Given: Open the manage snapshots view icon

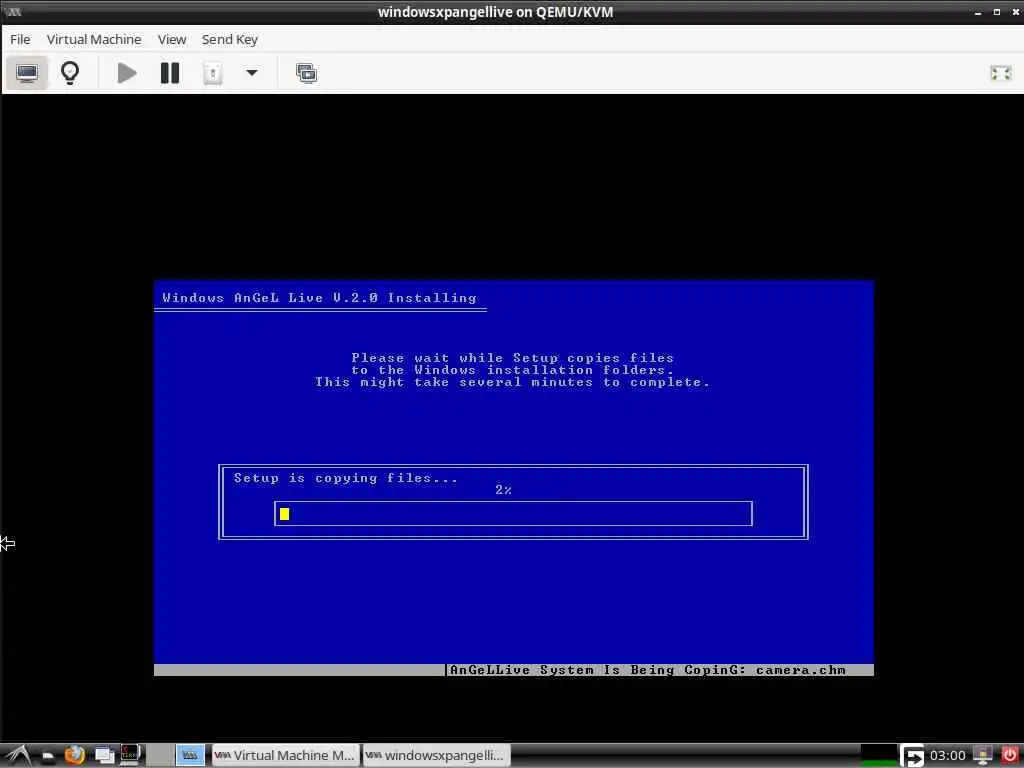Looking at the screenshot, I should click(306, 72).
